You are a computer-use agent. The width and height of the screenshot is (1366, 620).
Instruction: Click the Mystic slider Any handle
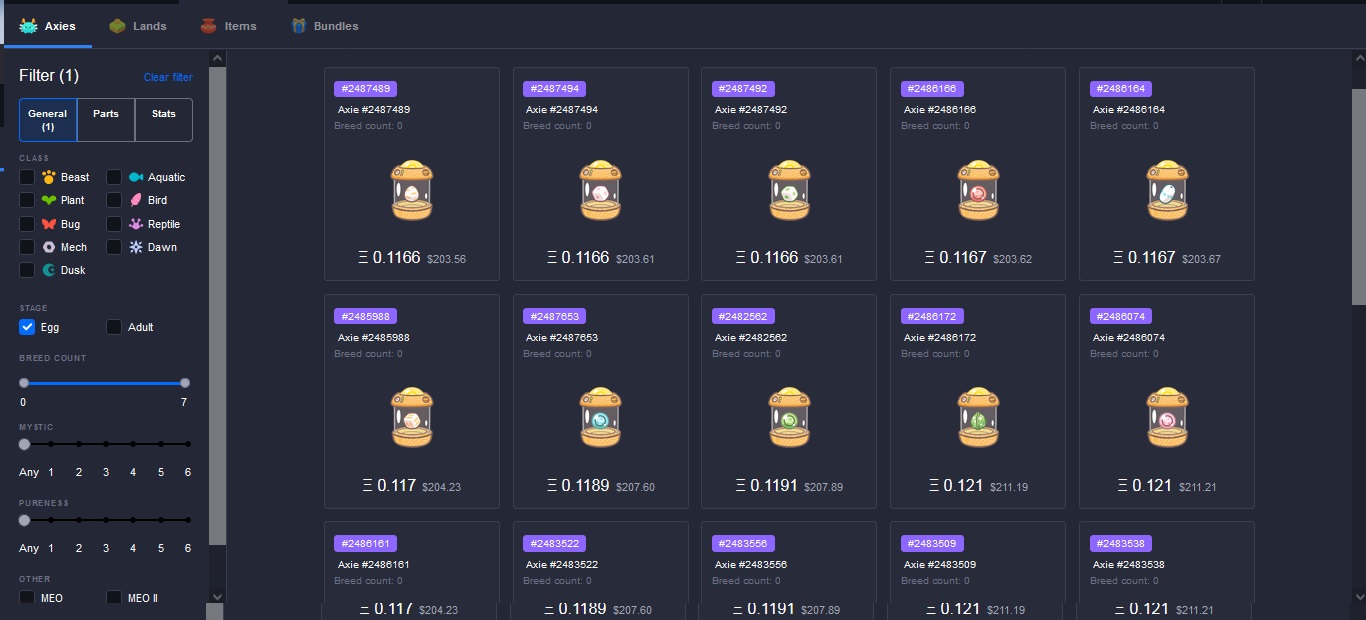[x=24, y=444]
